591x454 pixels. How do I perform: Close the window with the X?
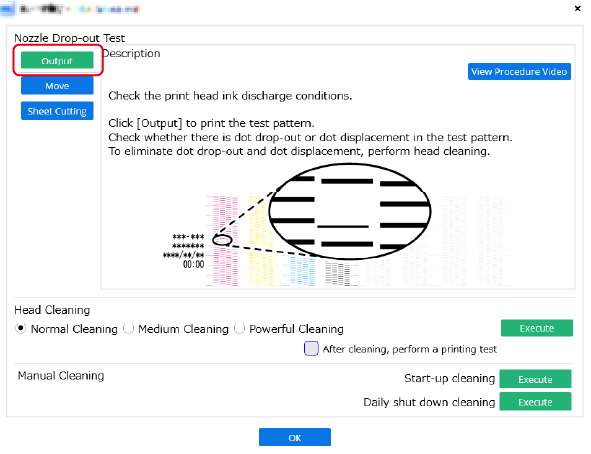point(577,8)
